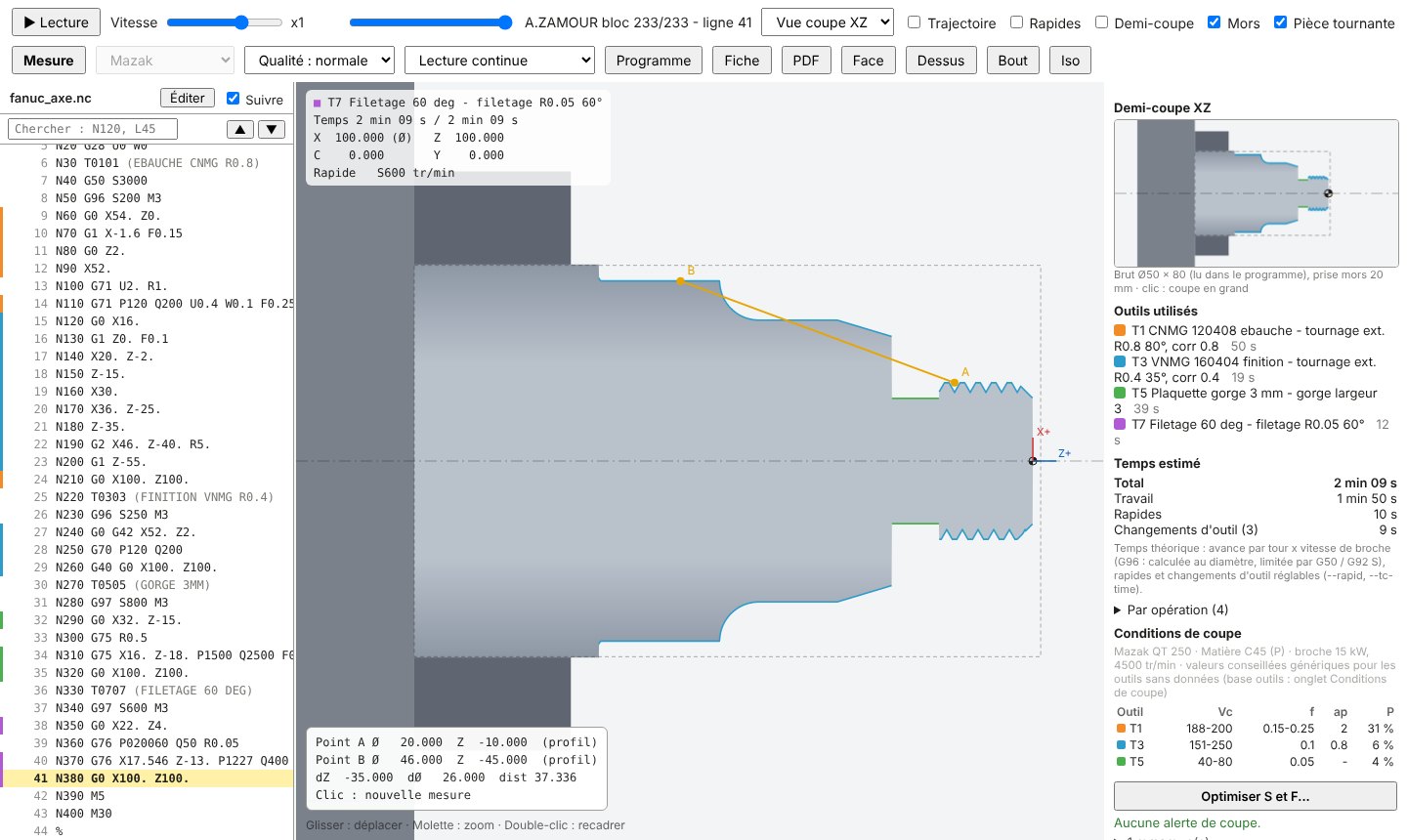Select line 14 N110 G71 P120 Q200
The width and height of the screenshot is (1407, 840).
point(147,304)
